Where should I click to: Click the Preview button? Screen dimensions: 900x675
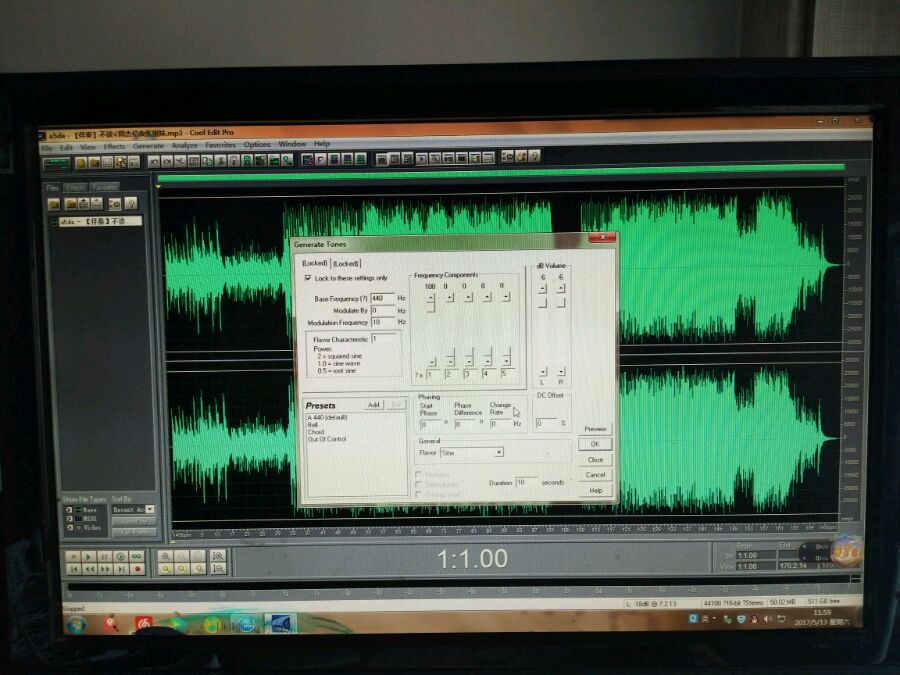(x=595, y=429)
